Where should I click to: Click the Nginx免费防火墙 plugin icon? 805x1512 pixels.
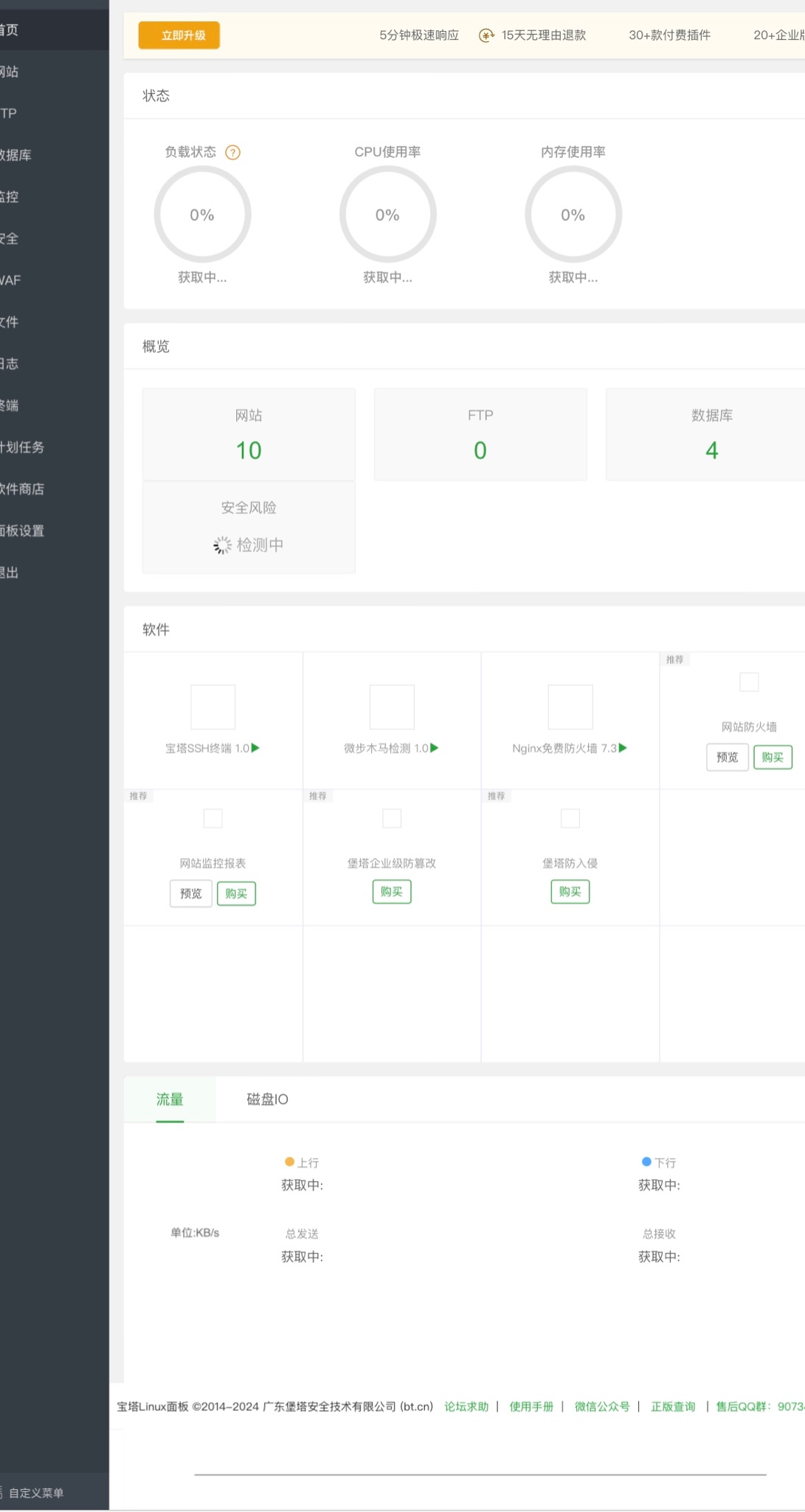tap(570, 707)
